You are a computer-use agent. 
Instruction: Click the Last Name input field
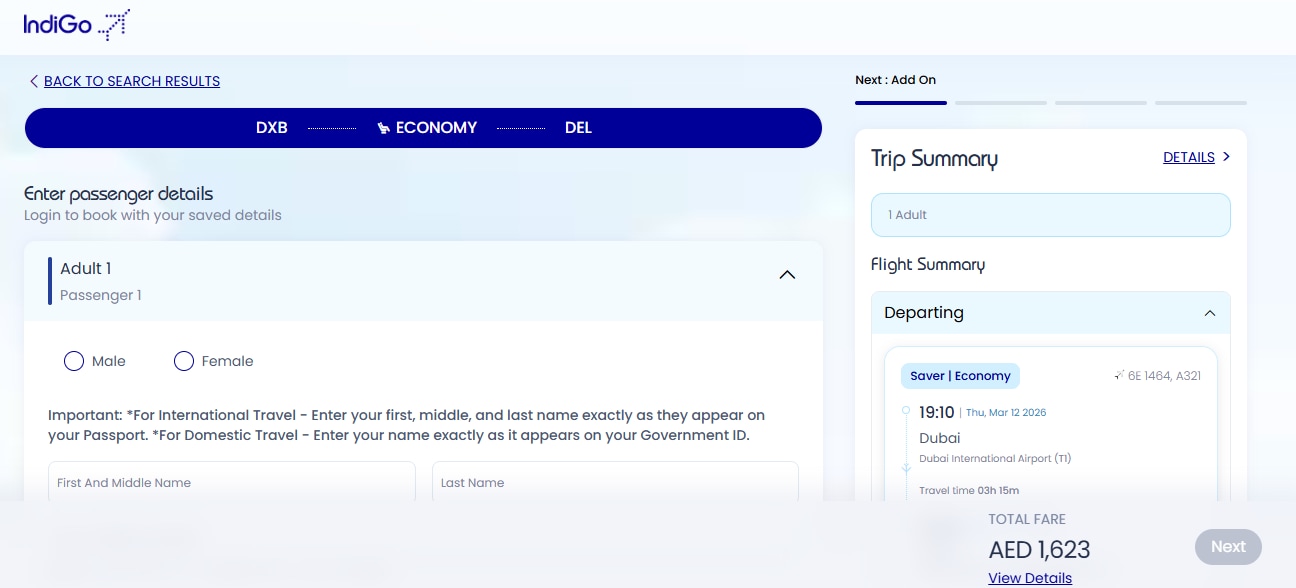tap(615, 482)
